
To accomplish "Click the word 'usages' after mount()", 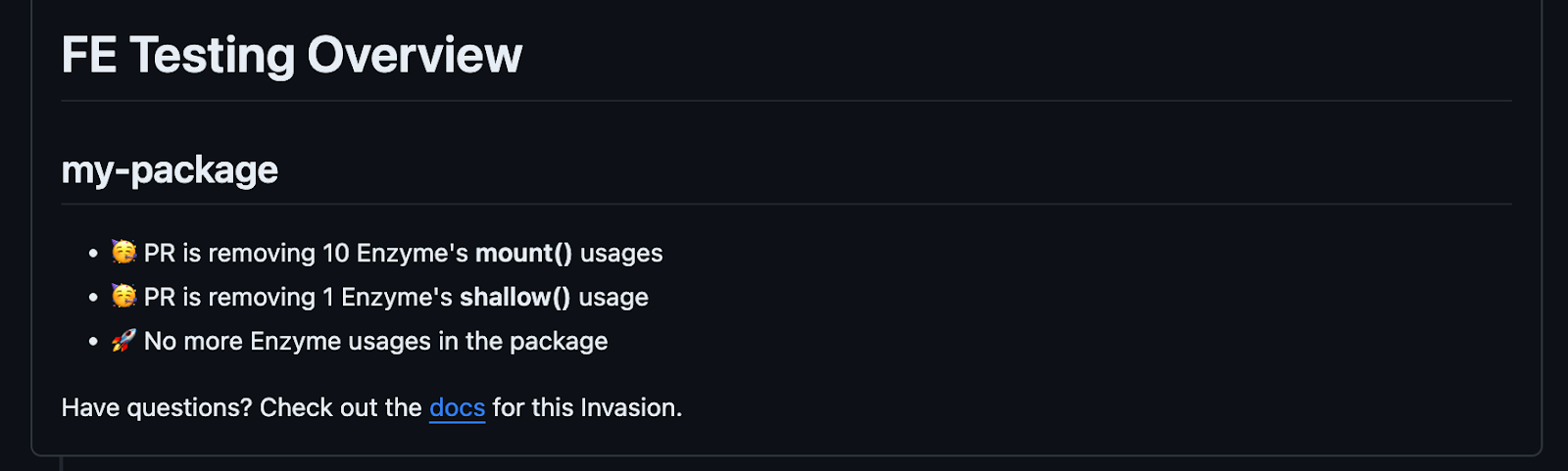I will coord(621,254).
